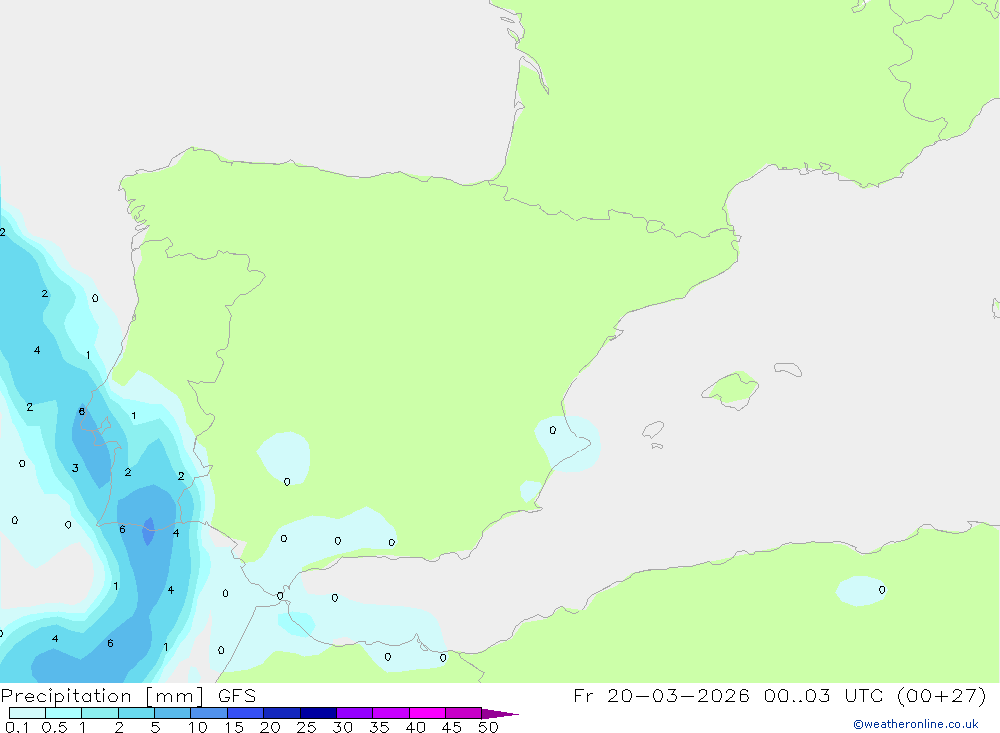Click the pointed arrow tip after the 50 swatch

tap(499, 713)
